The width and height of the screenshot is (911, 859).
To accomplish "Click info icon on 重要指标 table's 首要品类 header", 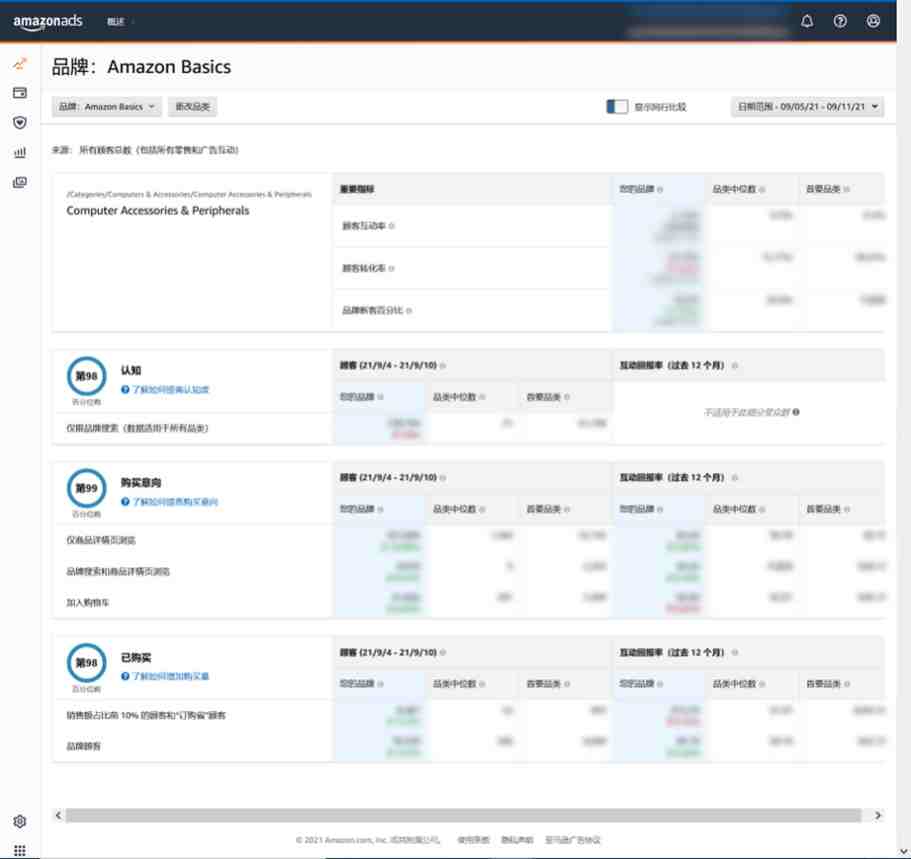I will pyautogui.click(x=847, y=189).
